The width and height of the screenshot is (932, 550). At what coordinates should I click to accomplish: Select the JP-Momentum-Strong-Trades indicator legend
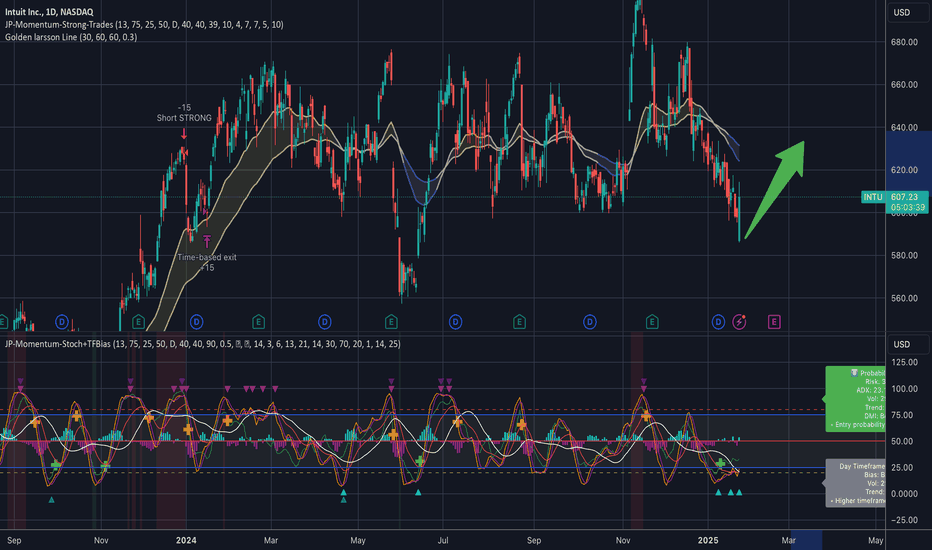tap(144, 24)
